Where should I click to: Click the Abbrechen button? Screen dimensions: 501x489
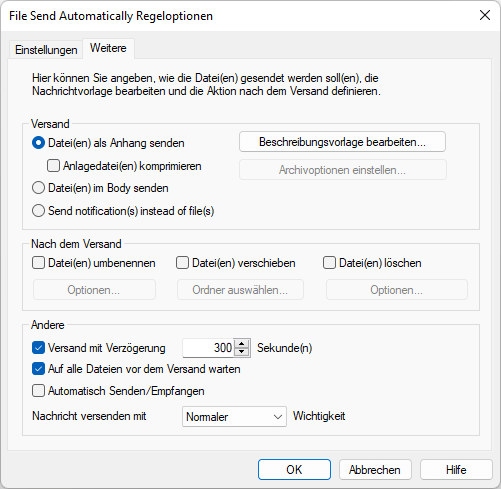pyautogui.click(x=375, y=470)
